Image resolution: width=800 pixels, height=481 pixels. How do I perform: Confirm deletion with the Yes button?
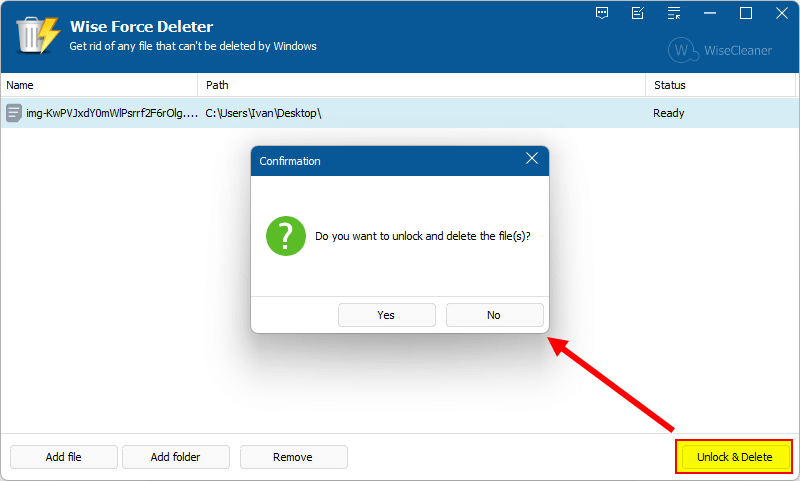[x=386, y=315]
